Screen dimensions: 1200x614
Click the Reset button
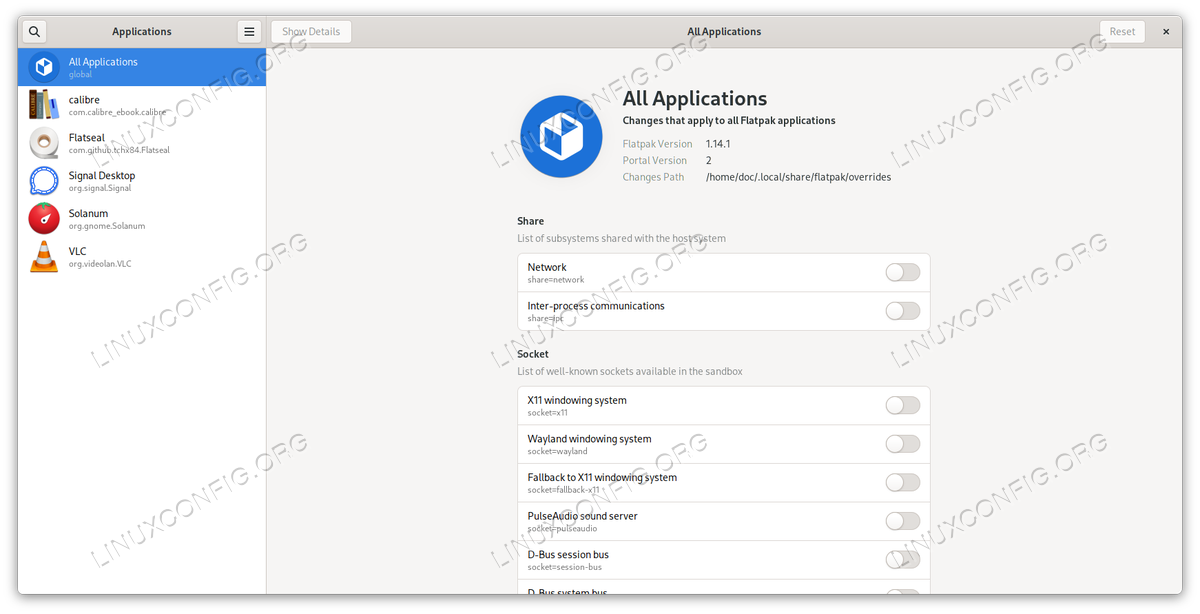point(1122,31)
